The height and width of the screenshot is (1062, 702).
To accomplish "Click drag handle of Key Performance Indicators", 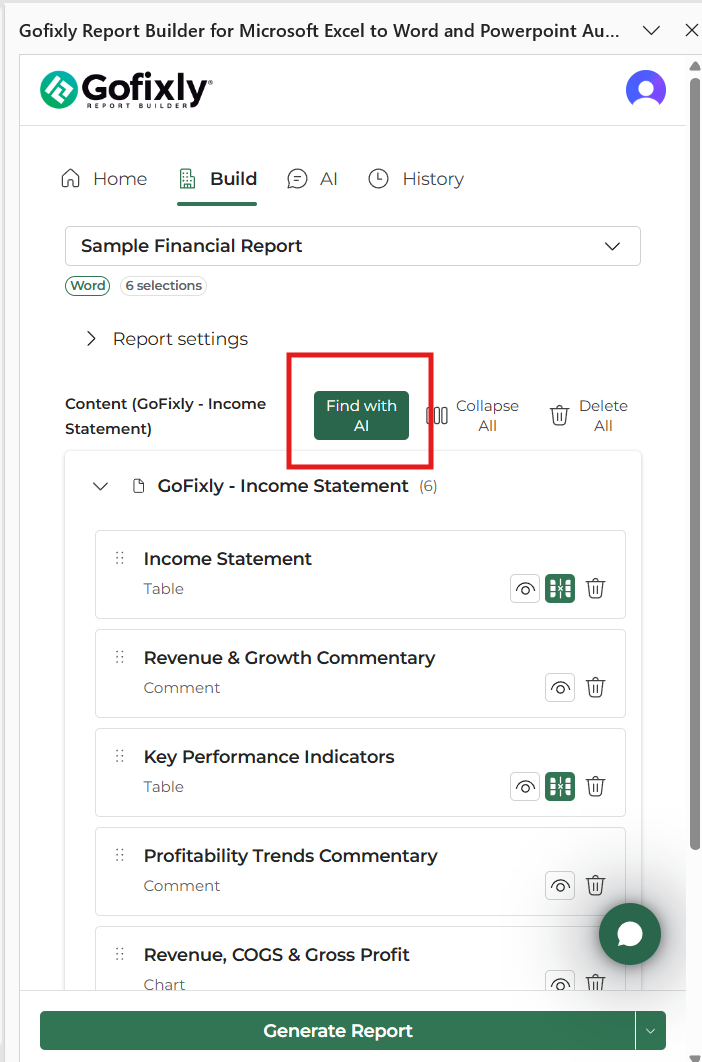I will (x=120, y=756).
